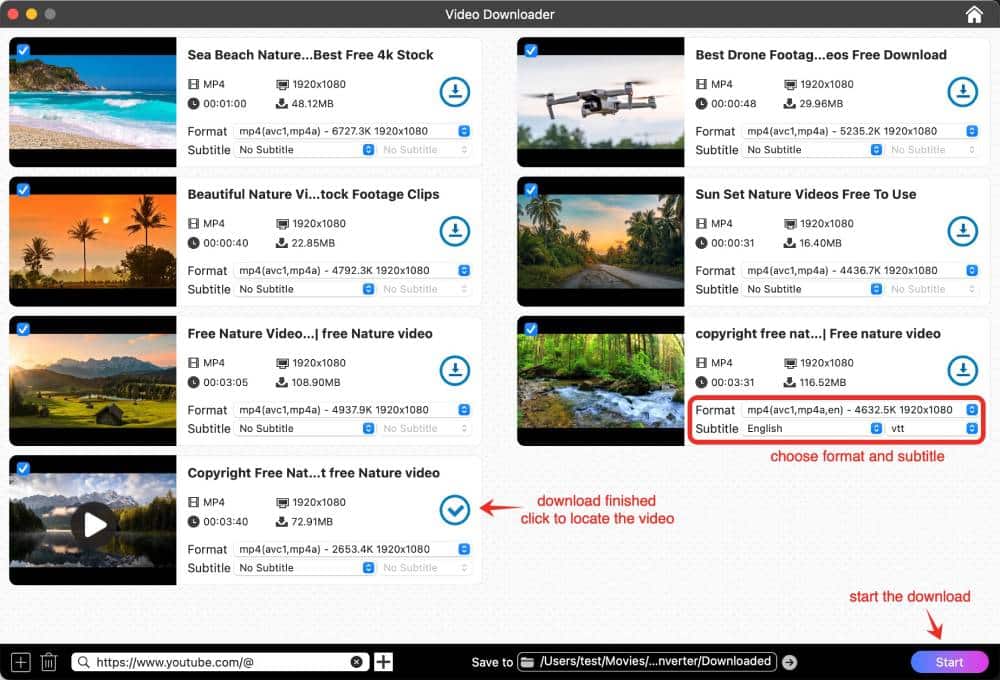Screen dimensions: 1000x680
Task: Download the Best Drone Footage video
Action: coord(963,91)
